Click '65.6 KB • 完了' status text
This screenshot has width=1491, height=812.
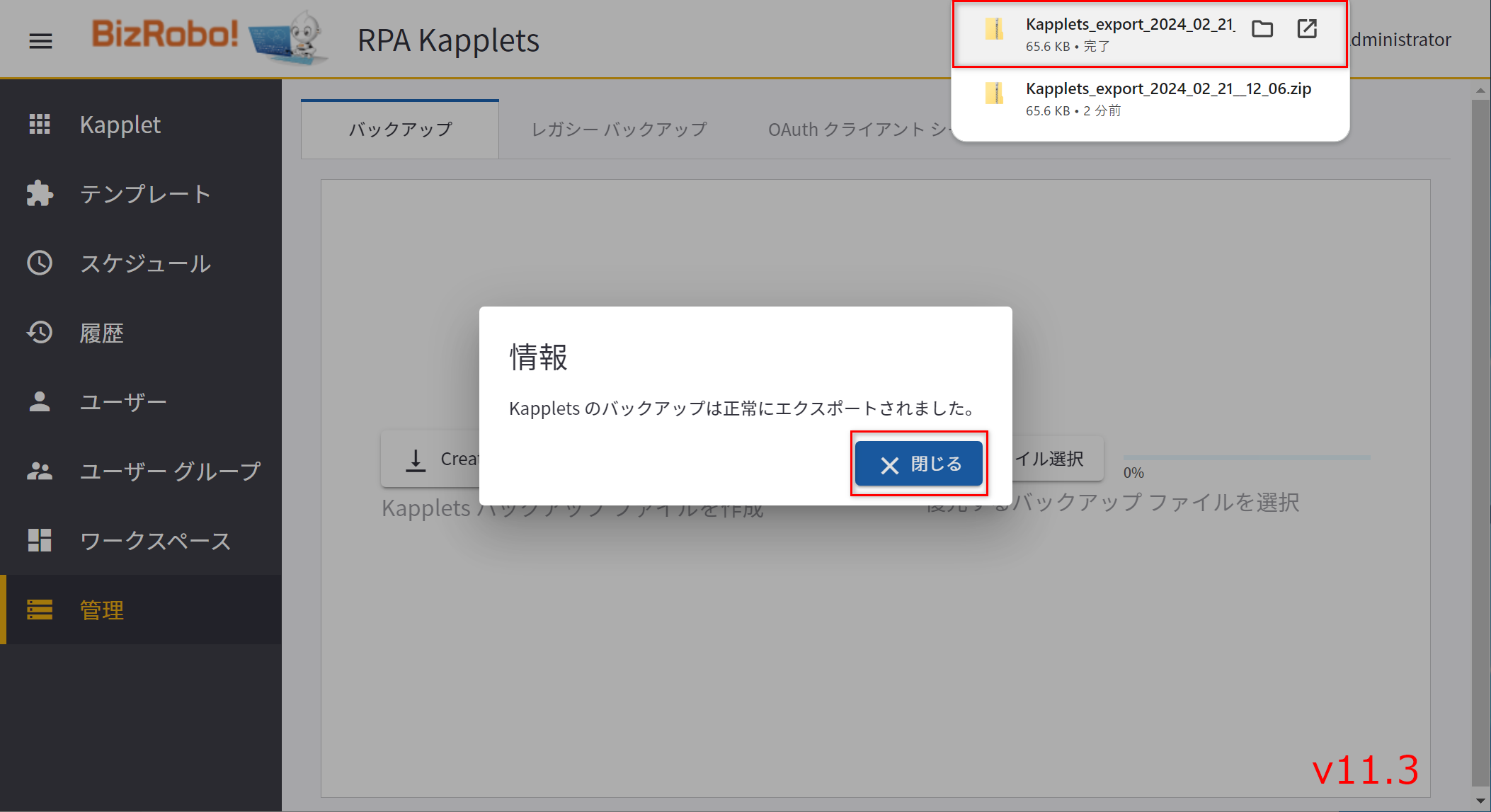pyautogui.click(x=1068, y=46)
